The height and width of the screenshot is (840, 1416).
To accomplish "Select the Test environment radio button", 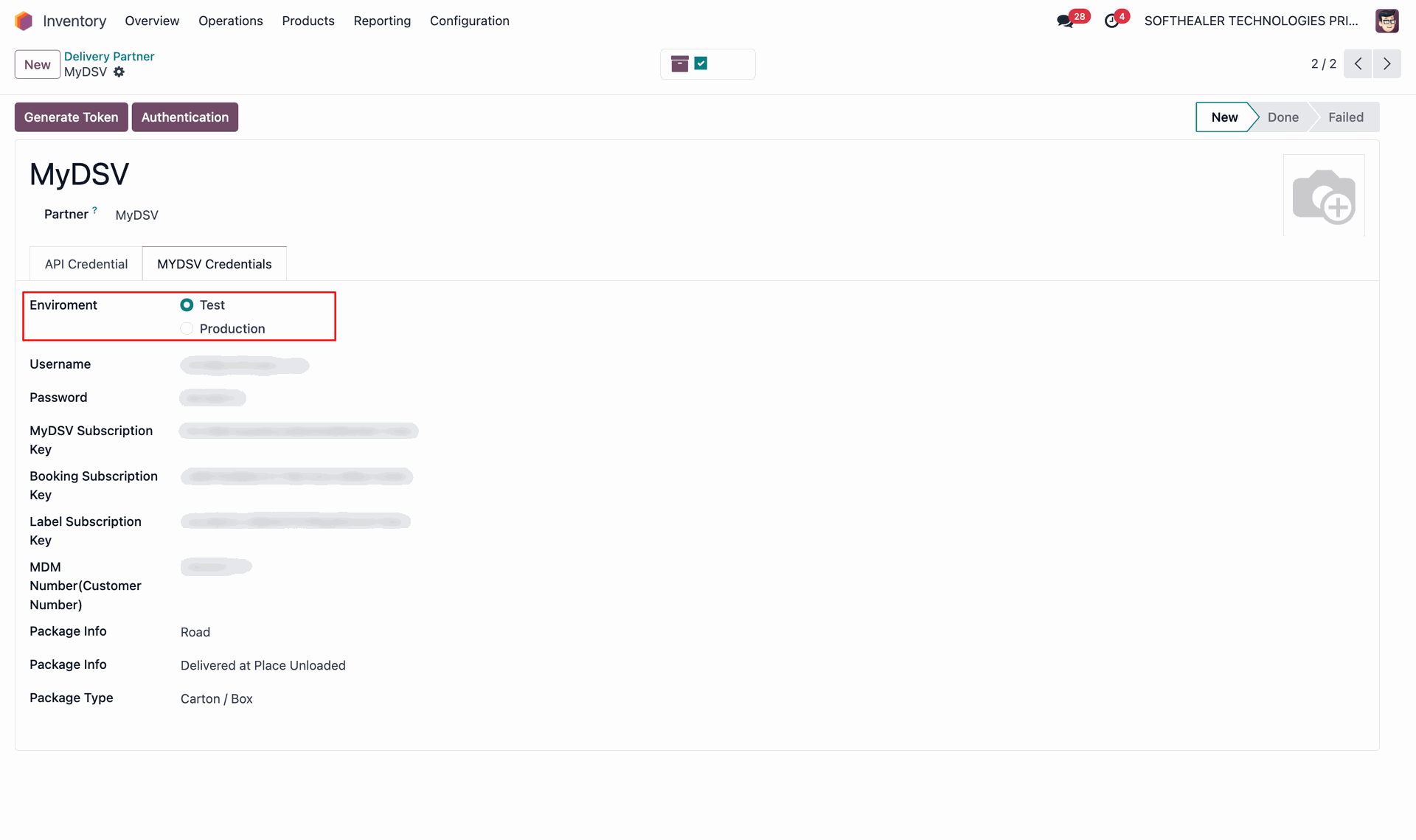I will pyautogui.click(x=187, y=305).
